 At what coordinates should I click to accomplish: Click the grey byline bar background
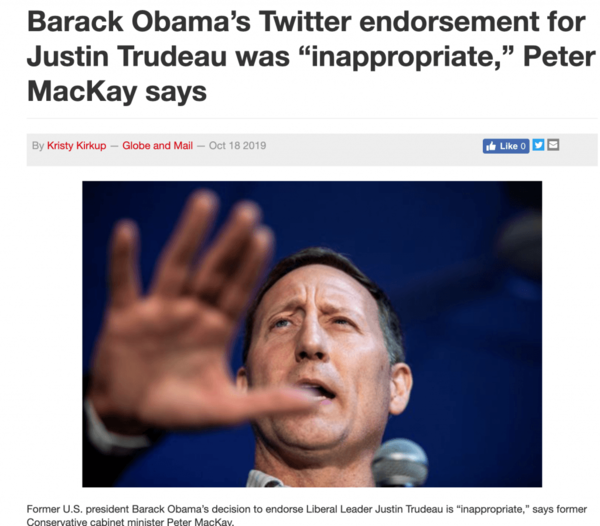(312, 150)
